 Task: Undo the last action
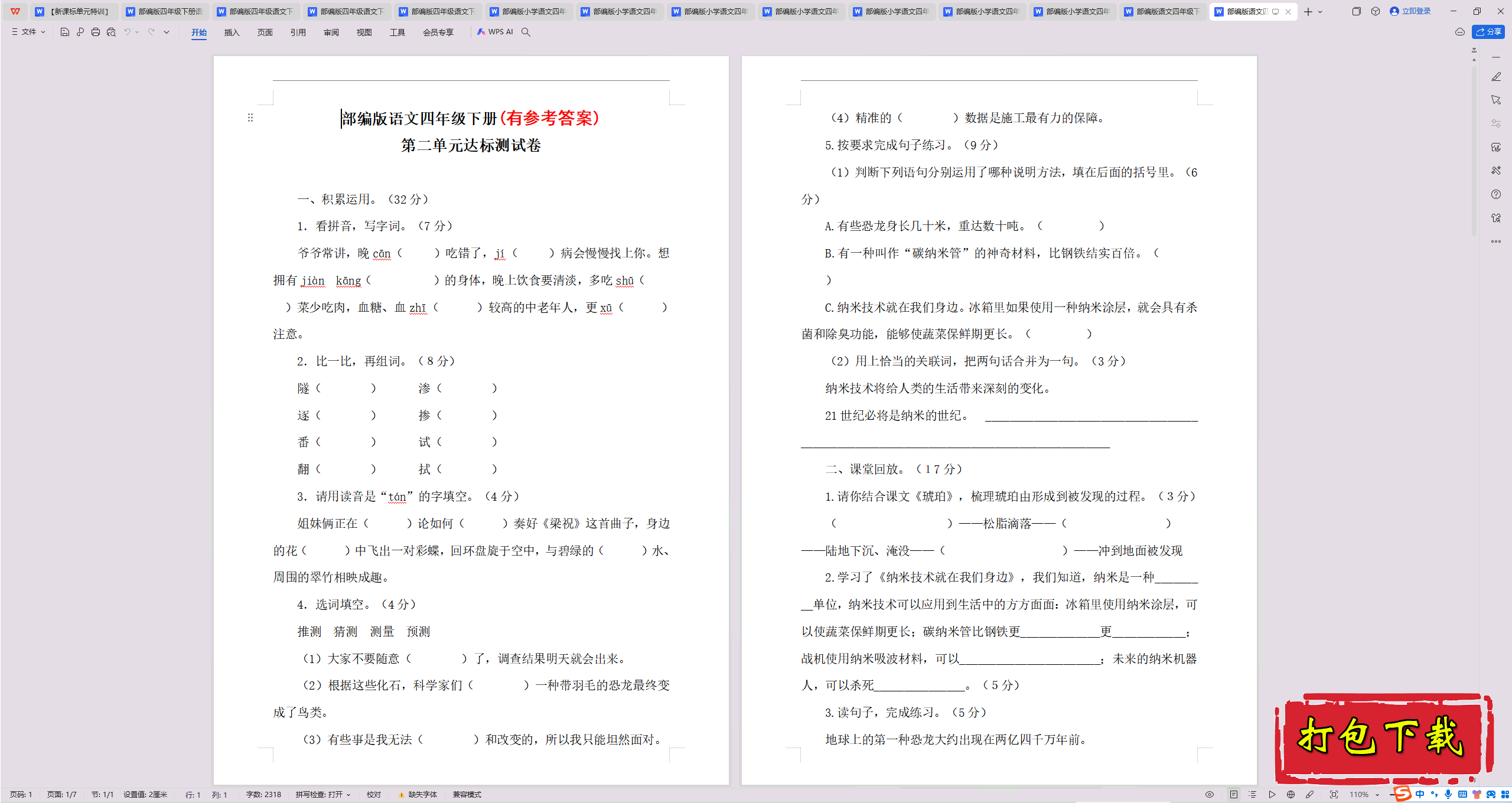[x=127, y=32]
